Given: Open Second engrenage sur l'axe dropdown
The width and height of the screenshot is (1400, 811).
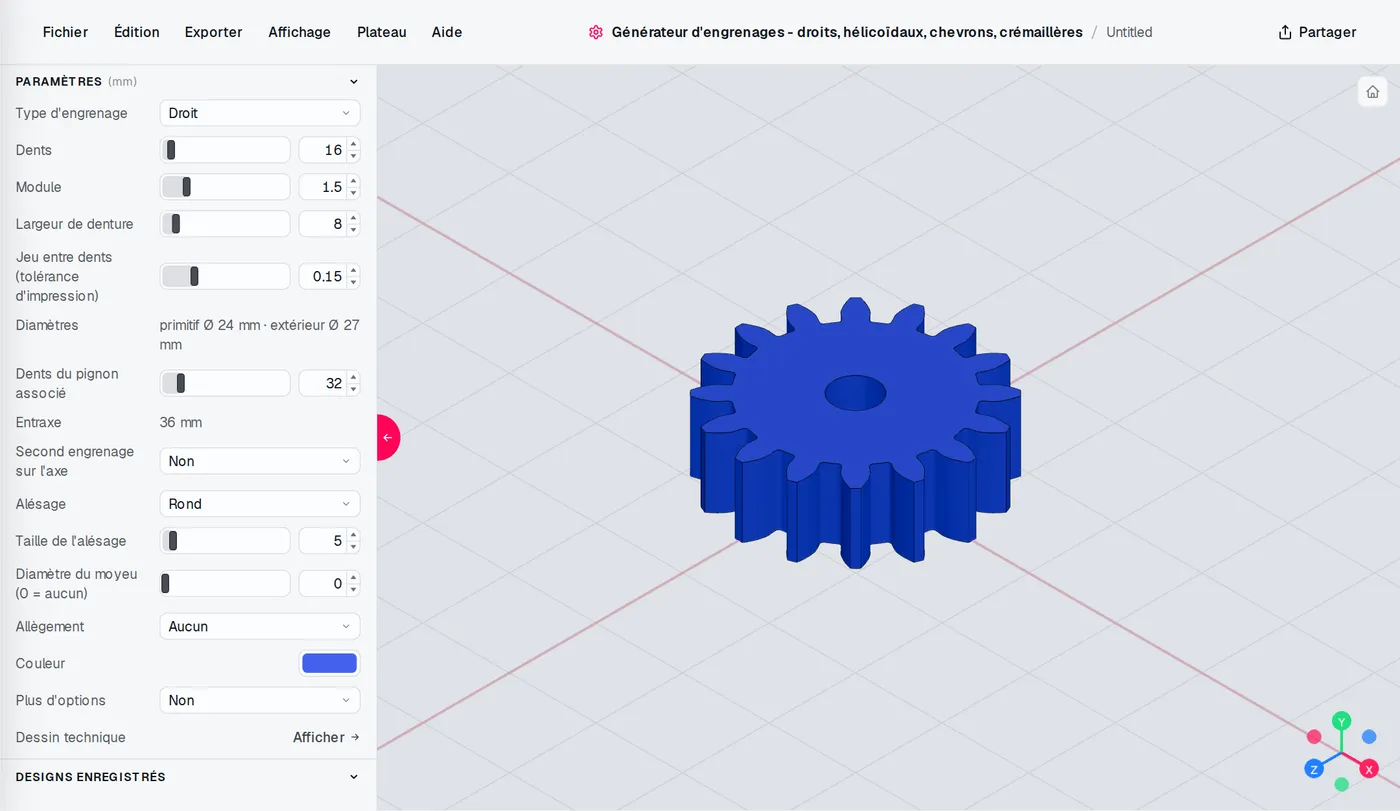Looking at the screenshot, I should click(x=260, y=461).
